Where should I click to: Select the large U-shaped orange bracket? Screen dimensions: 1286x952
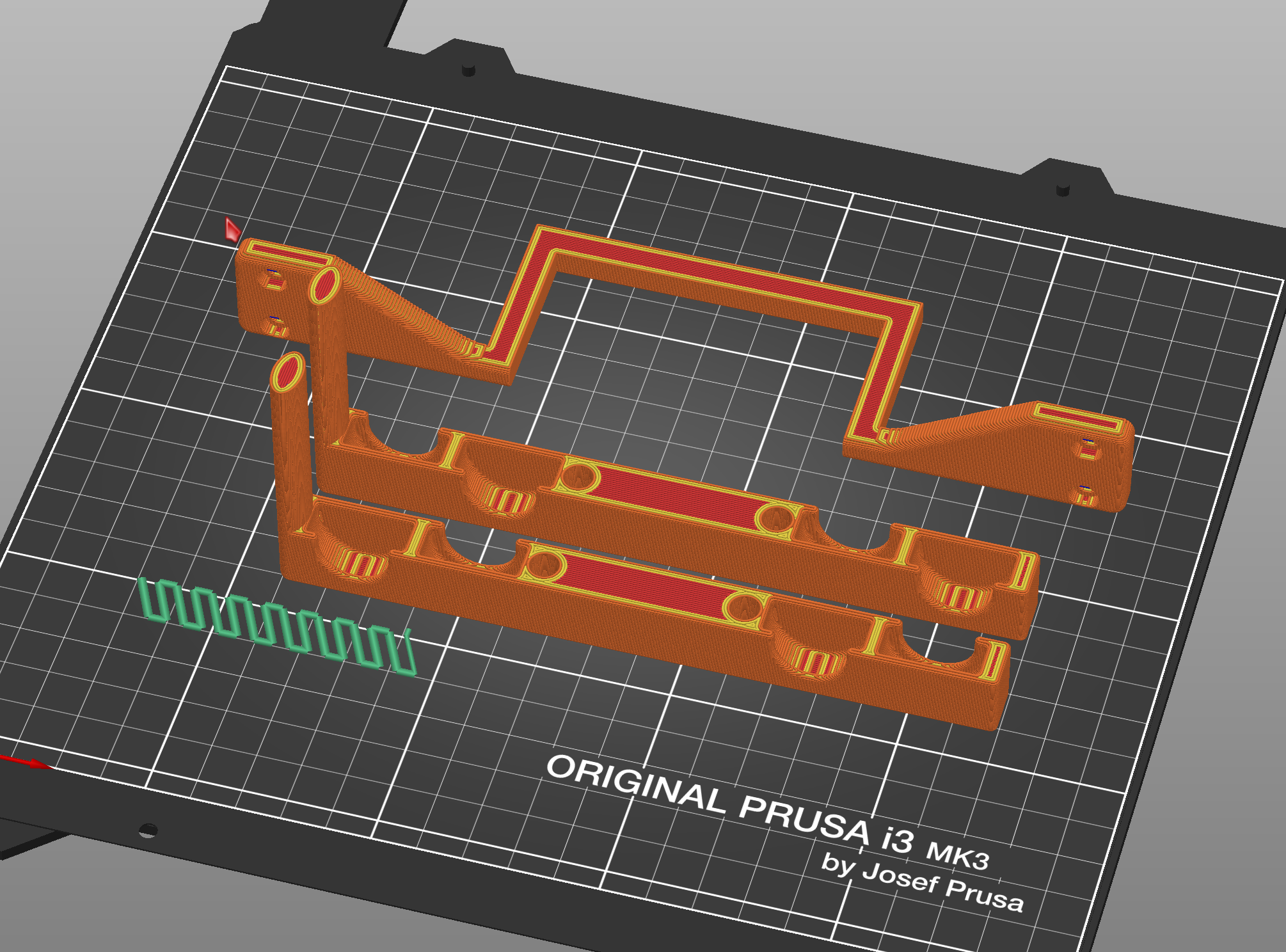[704, 269]
